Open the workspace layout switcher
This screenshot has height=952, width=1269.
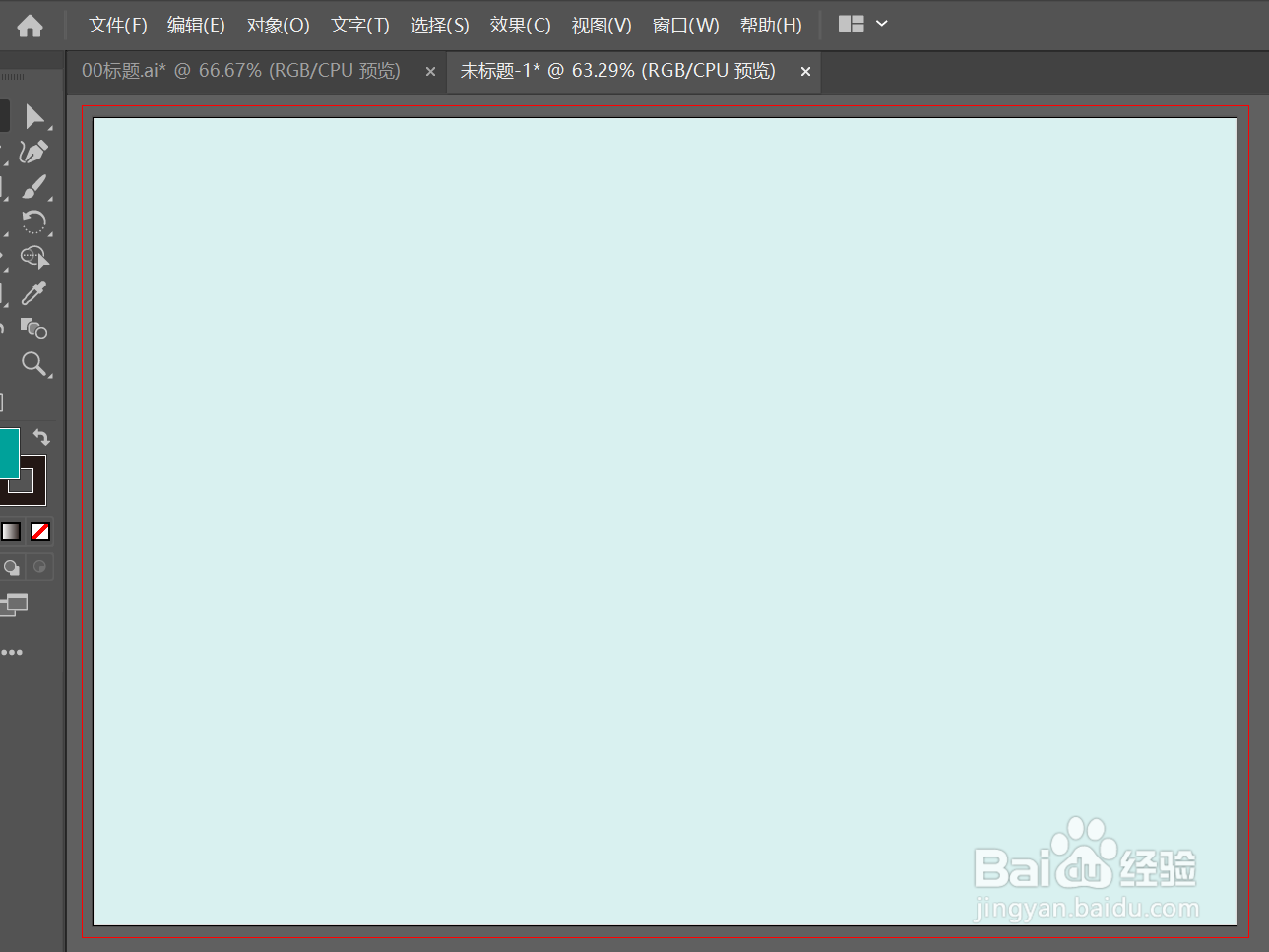863,24
